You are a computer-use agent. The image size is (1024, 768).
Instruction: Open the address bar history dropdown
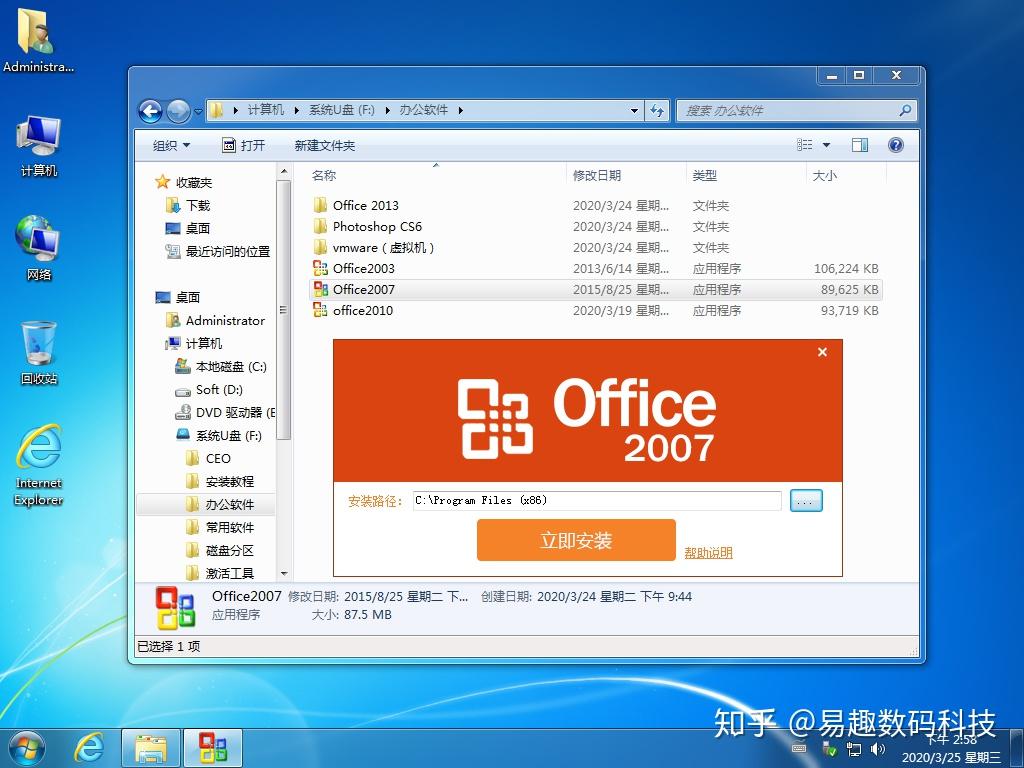coord(634,110)
